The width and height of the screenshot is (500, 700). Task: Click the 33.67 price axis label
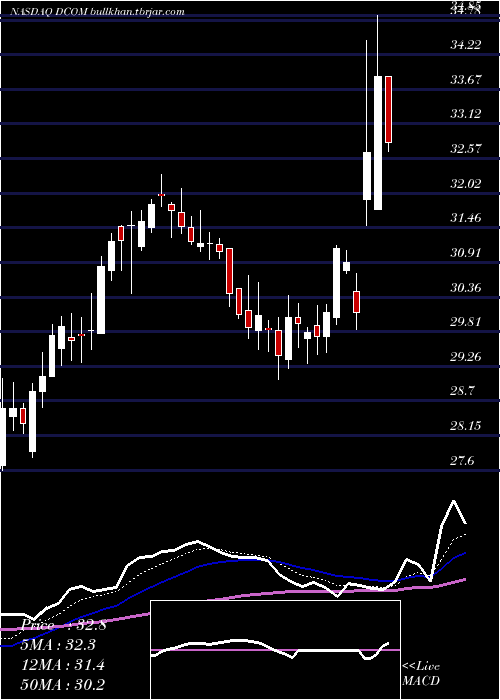click(466, 80)
